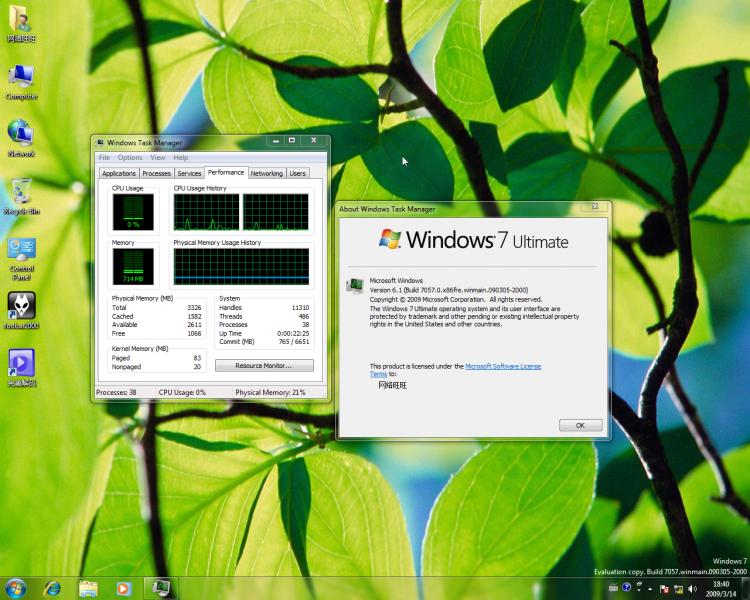Image resolution: width=750 pixels, height=600 pixels.
Task: Open the View menu in Task Manager
Action: (157, 157)
